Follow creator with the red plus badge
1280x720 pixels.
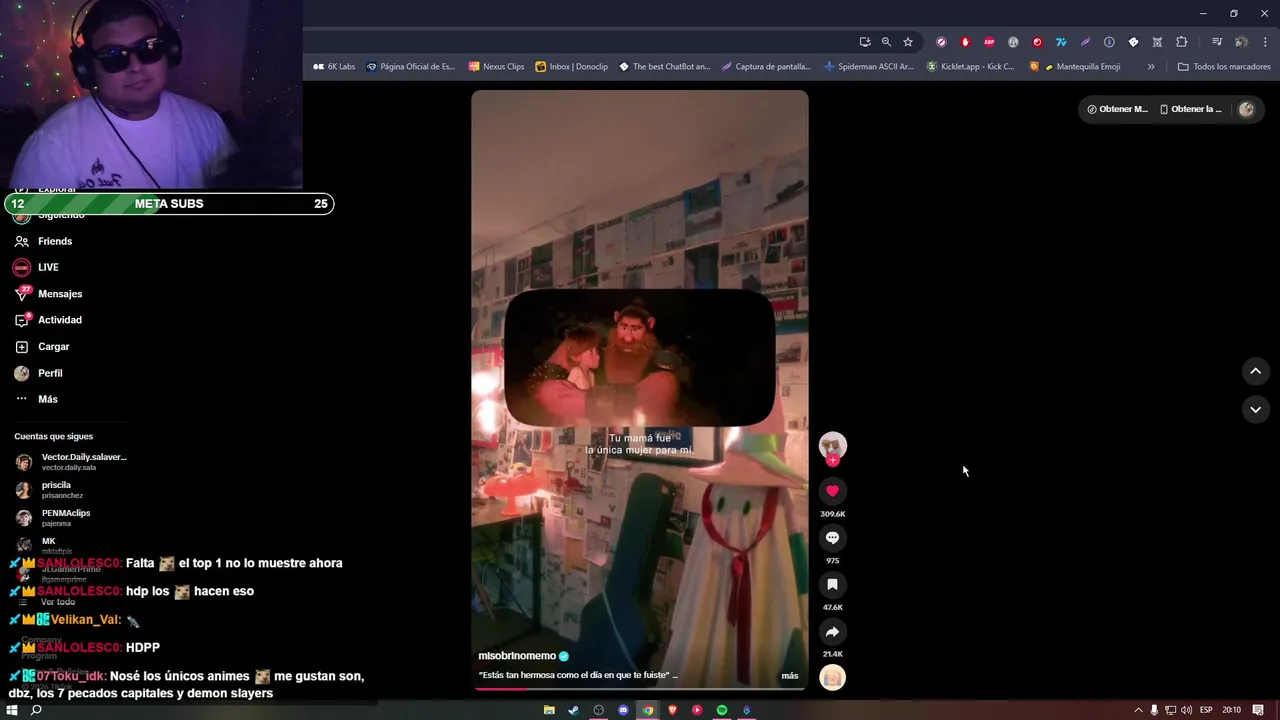click(x=832, y=461)
